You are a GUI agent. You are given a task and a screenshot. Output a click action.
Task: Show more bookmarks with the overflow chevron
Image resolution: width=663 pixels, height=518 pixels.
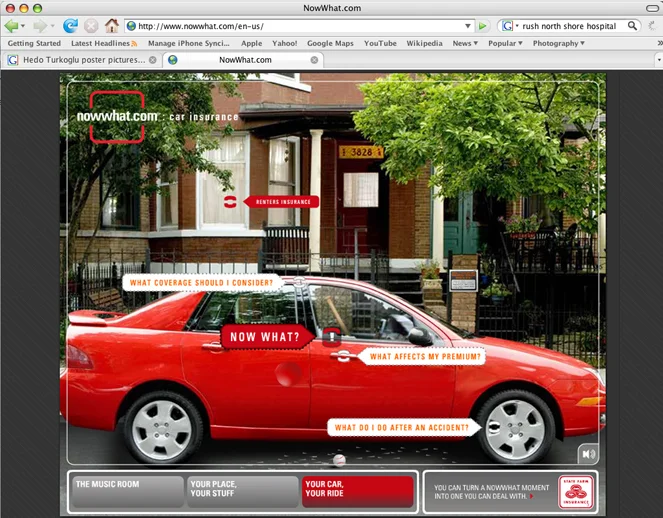coord(660,43)
